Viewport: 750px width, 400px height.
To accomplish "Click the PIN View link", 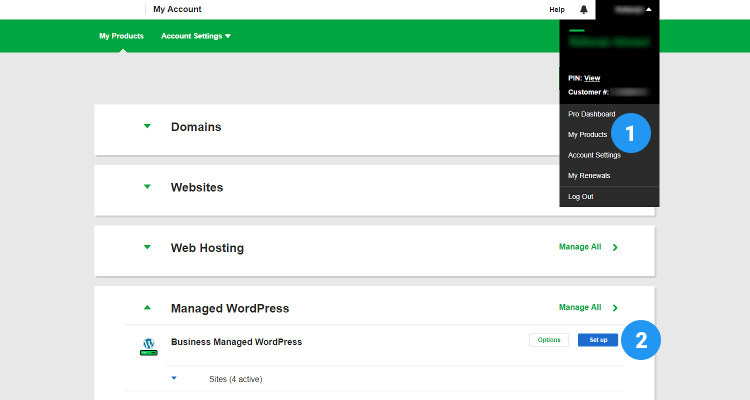I will 592,78.
